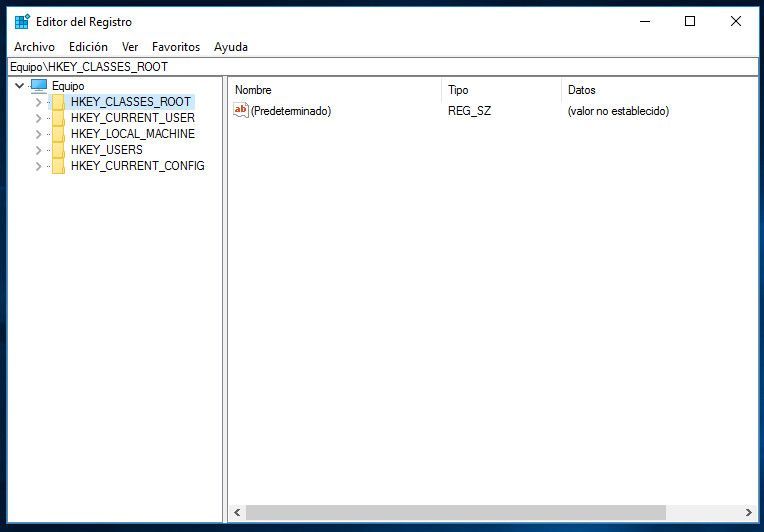The image size is (764, 532).
Task: Click the Registry Editor app icon in title bar
Action: pyautogui.click(x=22, y=21)
